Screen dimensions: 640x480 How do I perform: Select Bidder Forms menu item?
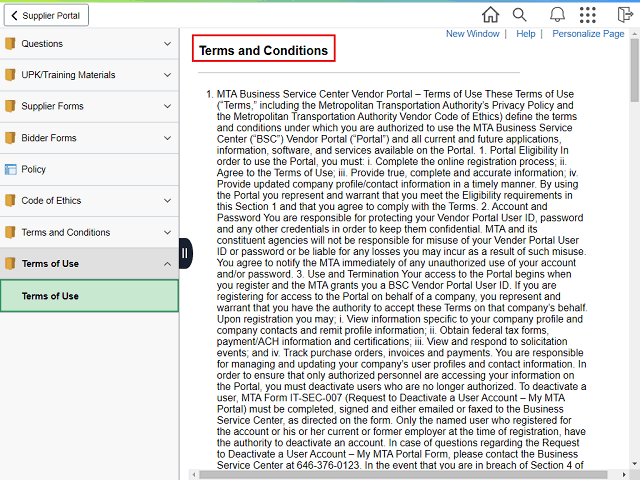89,138
